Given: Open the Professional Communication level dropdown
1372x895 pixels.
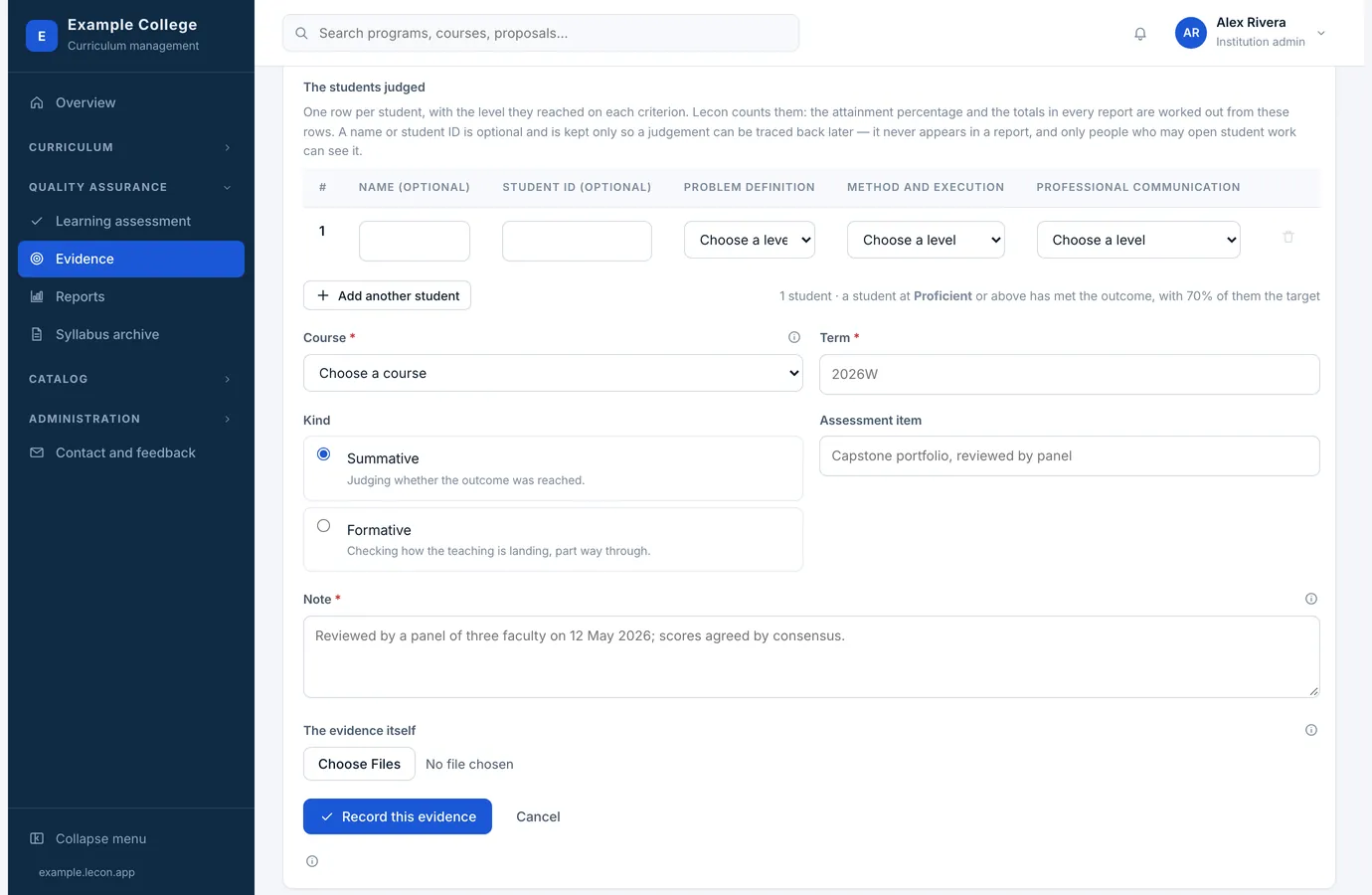Looking at the screenshot, I should click(1138, 240).
